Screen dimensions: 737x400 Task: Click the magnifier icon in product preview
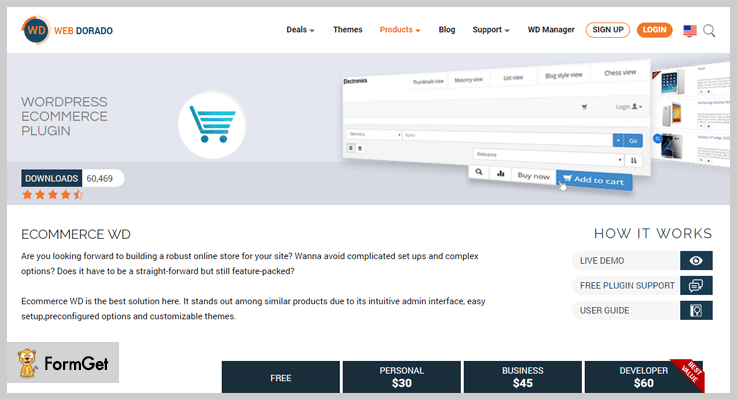[478, 172]
